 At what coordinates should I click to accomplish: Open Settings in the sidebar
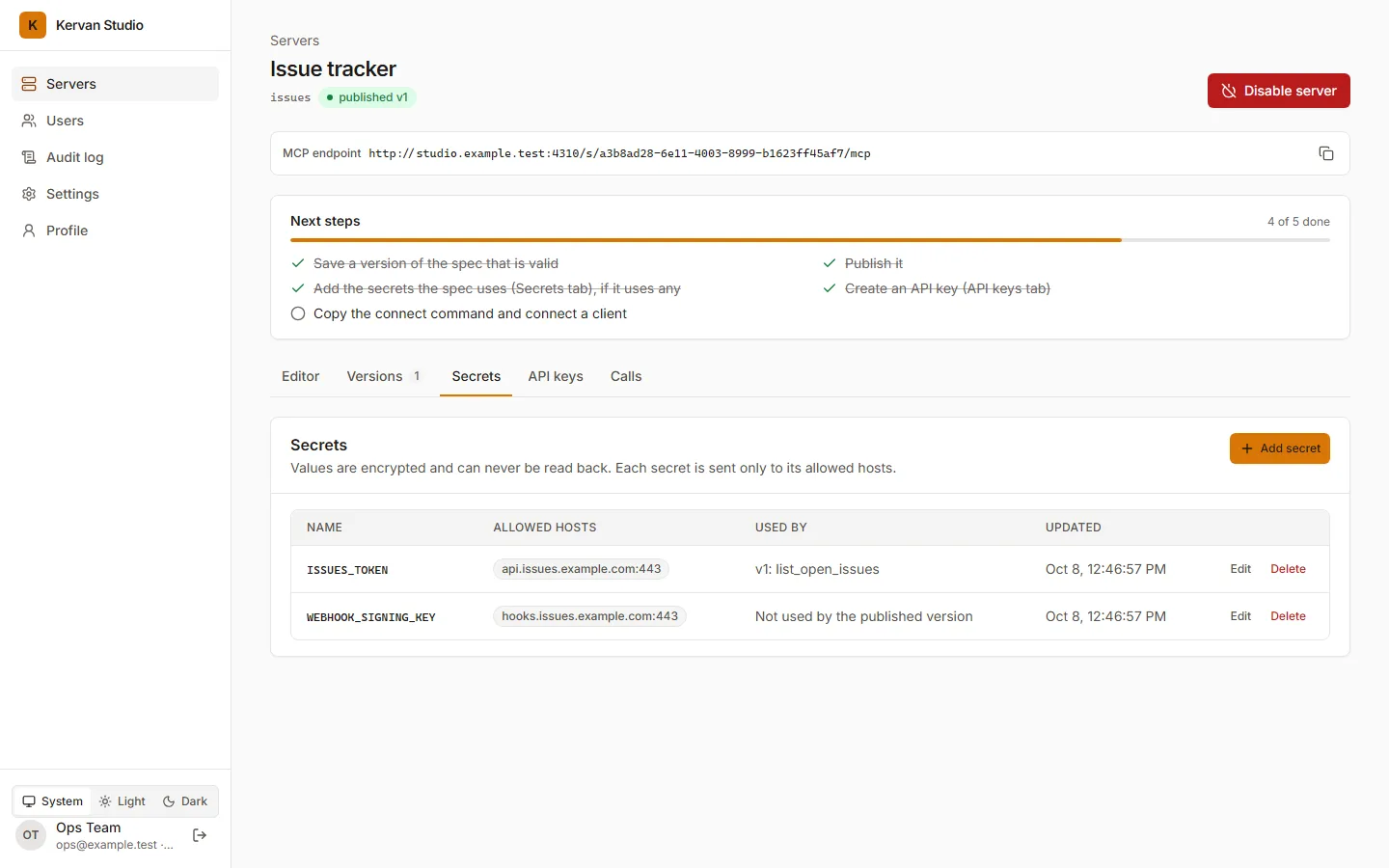click(x=115, y=194)
